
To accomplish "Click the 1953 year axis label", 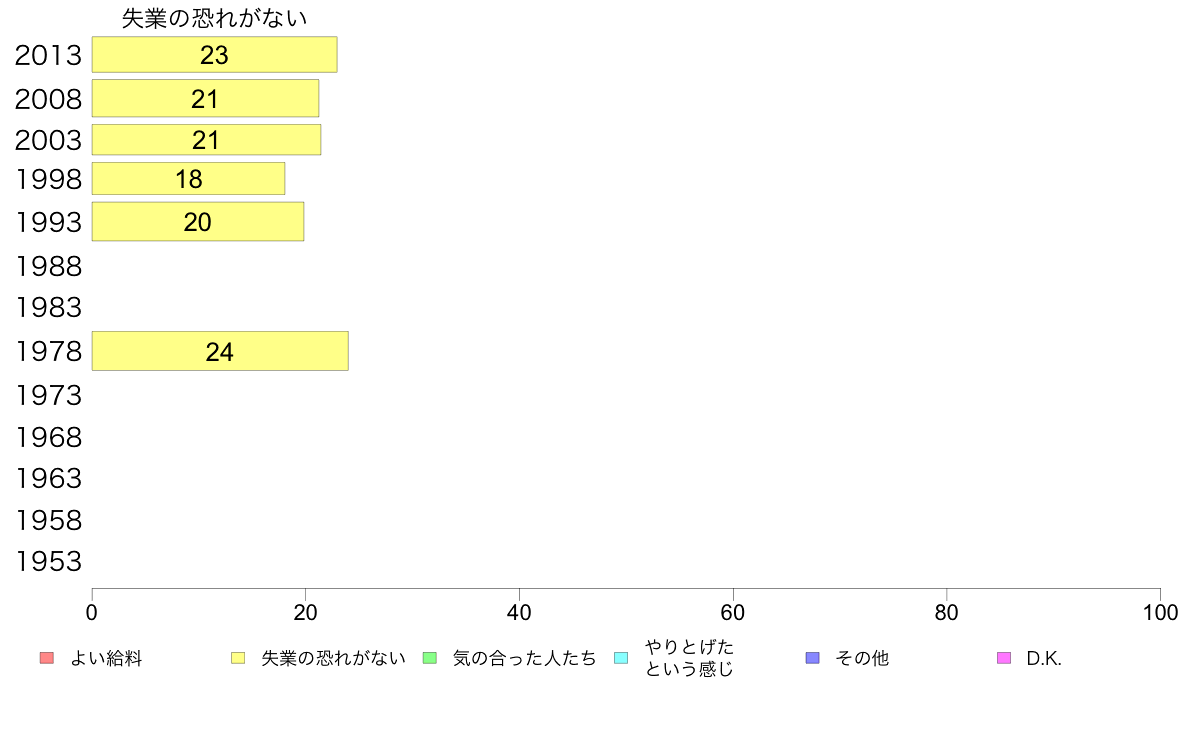I will [x=48, y=561].
